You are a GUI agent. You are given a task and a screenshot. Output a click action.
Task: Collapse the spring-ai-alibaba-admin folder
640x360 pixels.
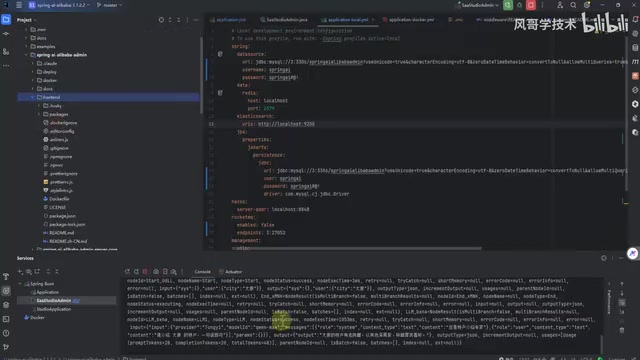coord(27,55)
